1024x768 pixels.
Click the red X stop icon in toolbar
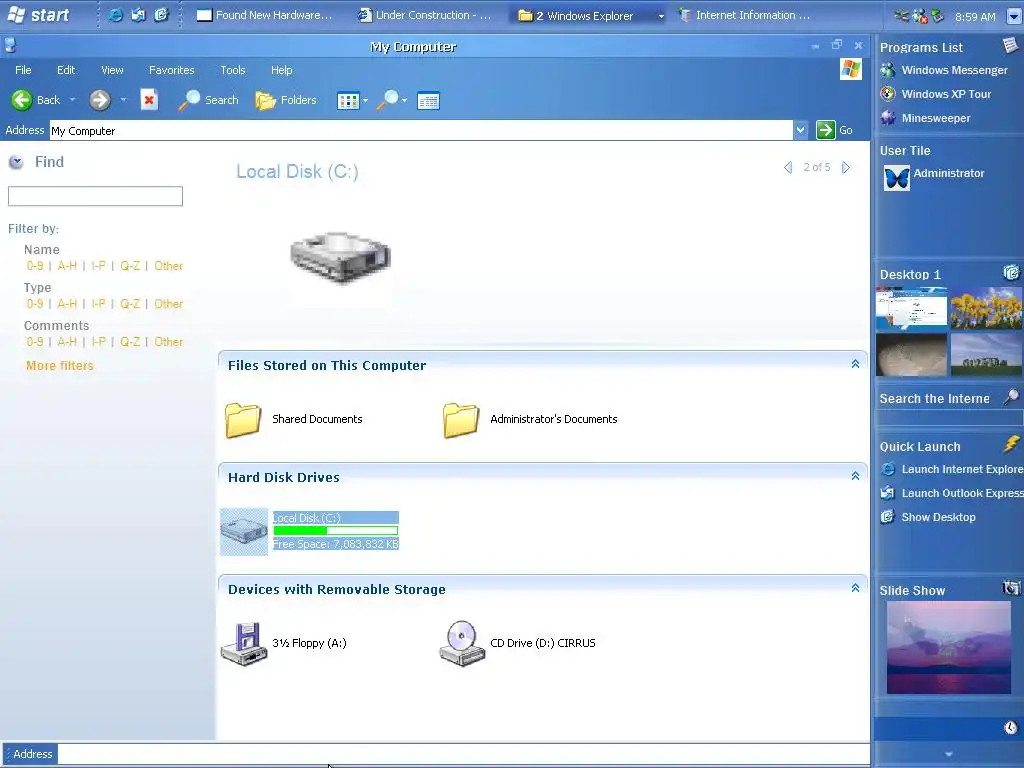tap(149, 100)
